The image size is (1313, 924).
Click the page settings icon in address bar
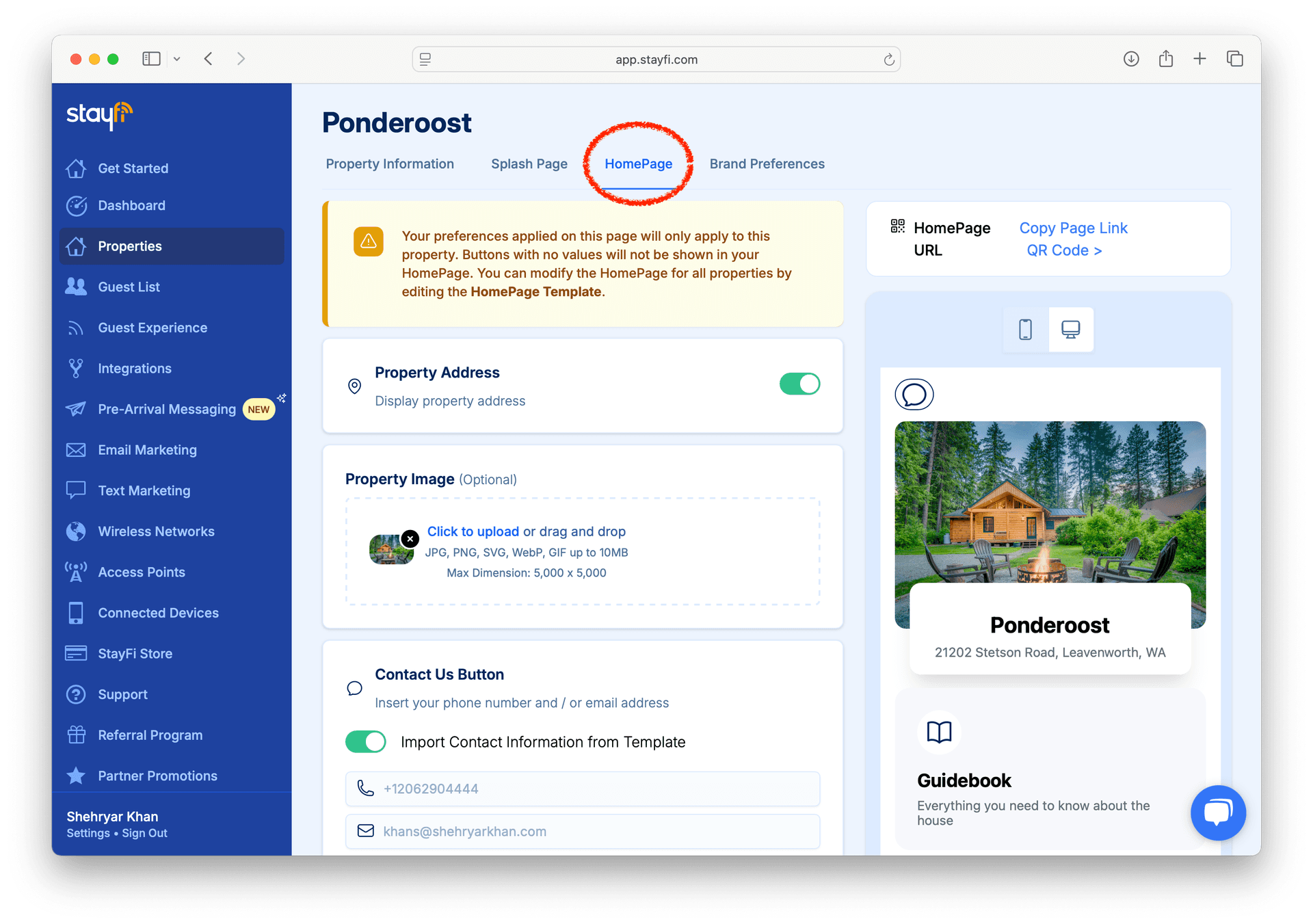(x=425, y=60)
